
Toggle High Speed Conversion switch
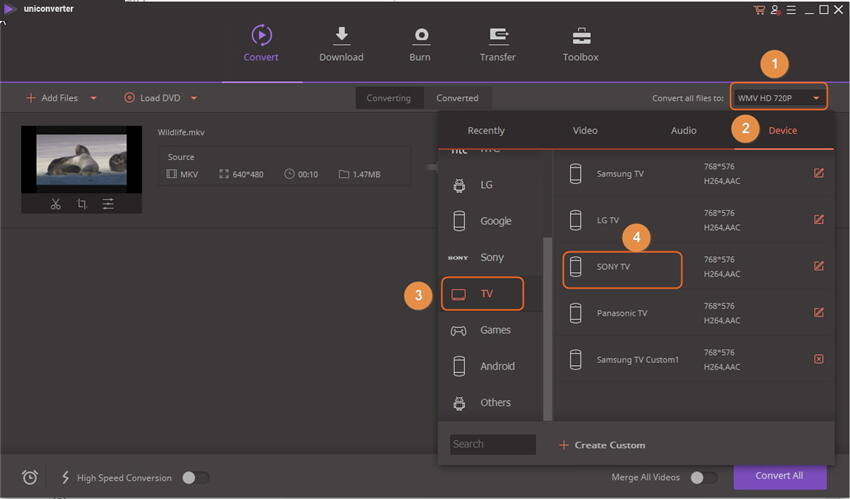point(196,477)
